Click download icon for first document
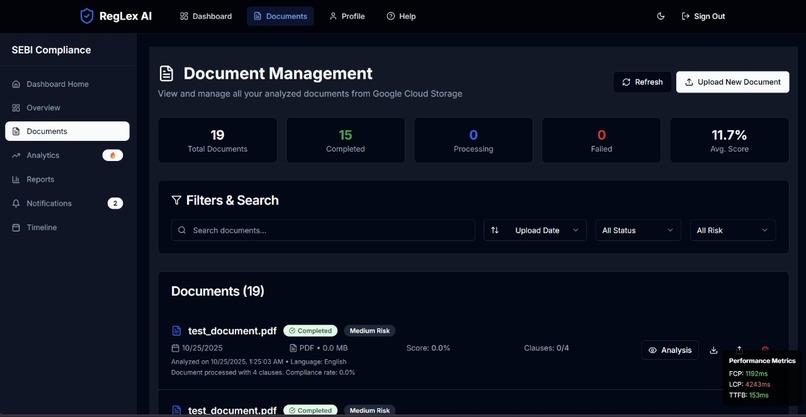806x417 pixels. coord(713,350)
